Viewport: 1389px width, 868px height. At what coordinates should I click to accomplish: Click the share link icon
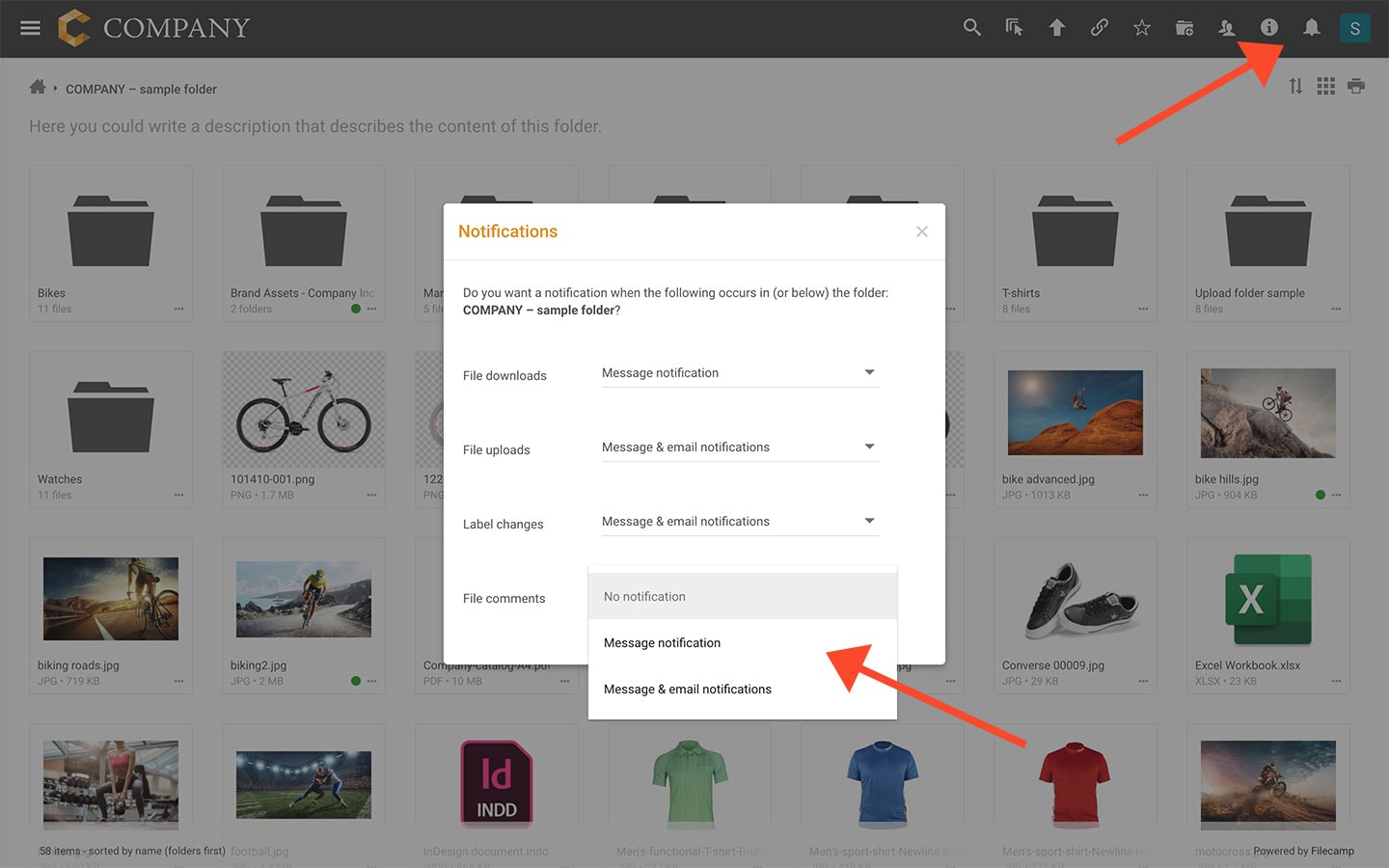coord(1099,28)
